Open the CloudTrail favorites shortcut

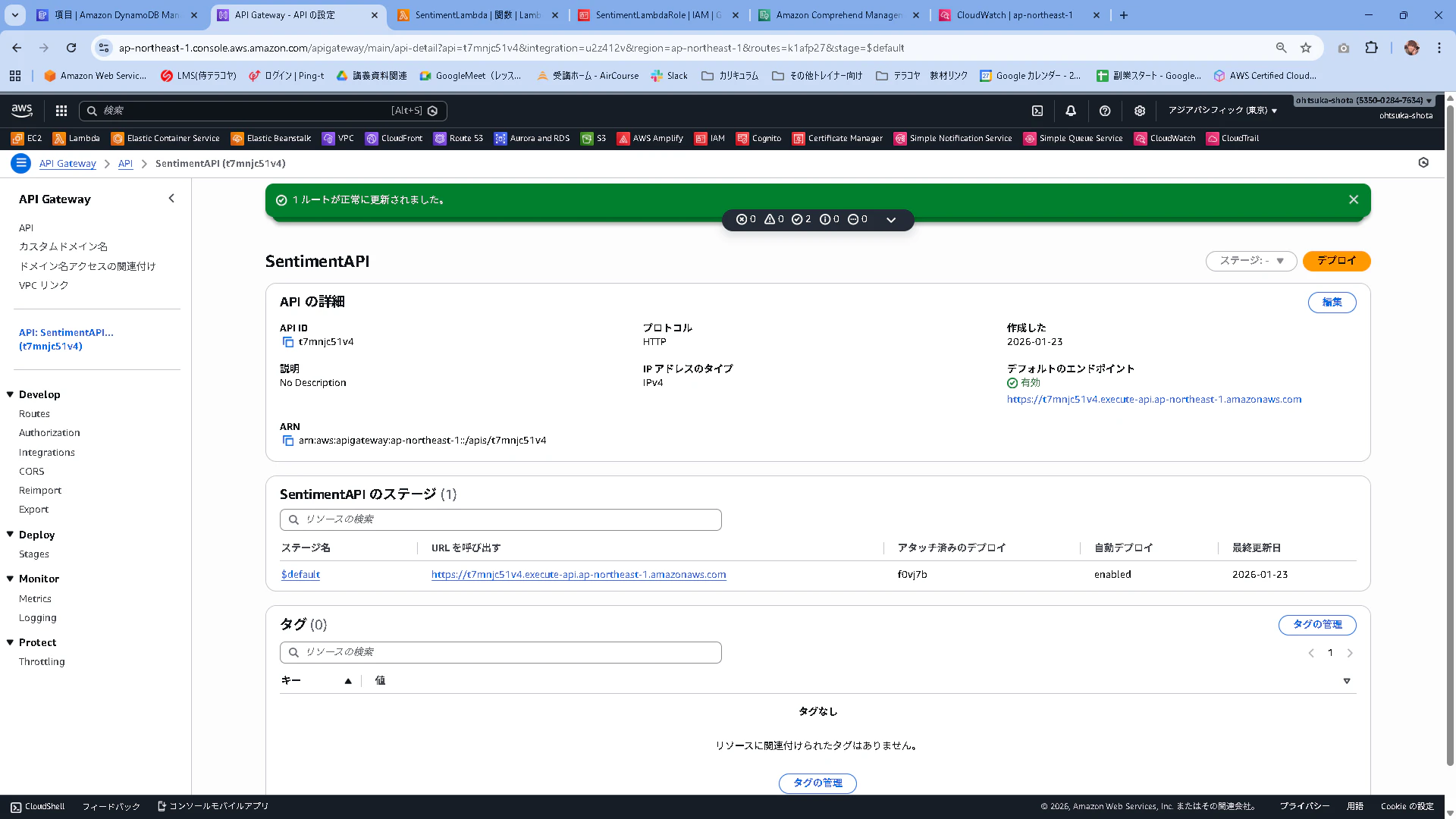(x=1232, y=139)
